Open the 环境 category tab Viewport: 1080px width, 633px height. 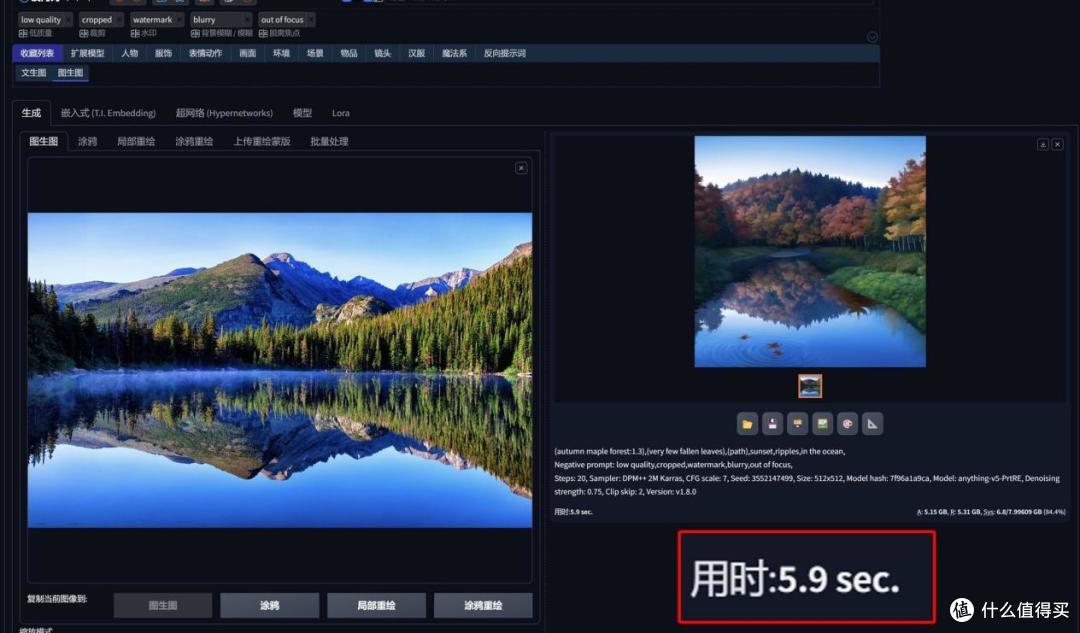click(x=281, y=53)
